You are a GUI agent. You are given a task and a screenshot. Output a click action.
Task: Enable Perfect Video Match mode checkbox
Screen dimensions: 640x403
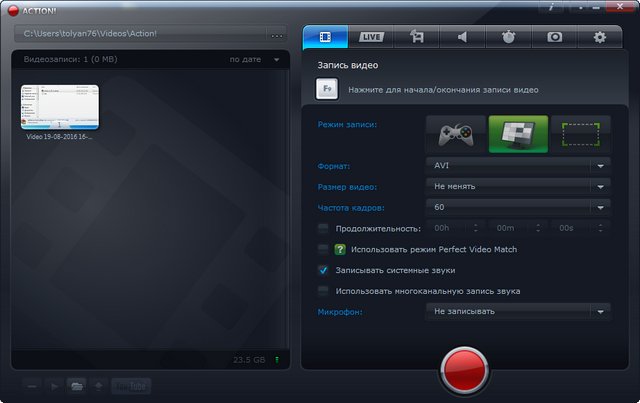tap(323, 249)
